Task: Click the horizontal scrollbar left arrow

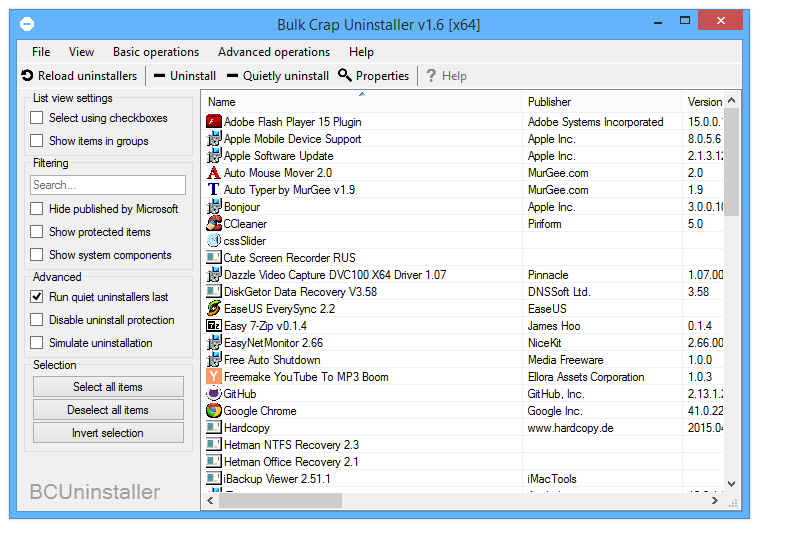Action: (210, 500)
